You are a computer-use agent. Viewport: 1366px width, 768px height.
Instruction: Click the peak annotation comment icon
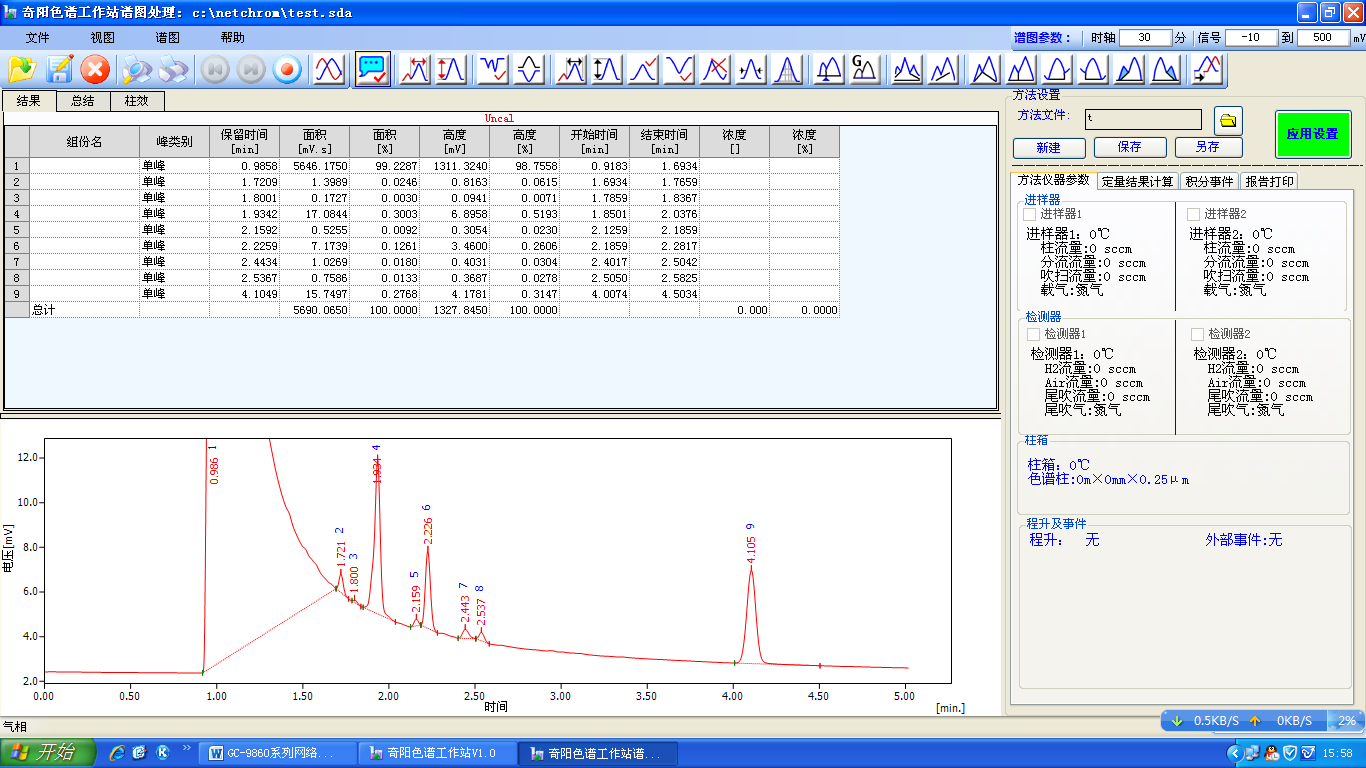(372, 69)
